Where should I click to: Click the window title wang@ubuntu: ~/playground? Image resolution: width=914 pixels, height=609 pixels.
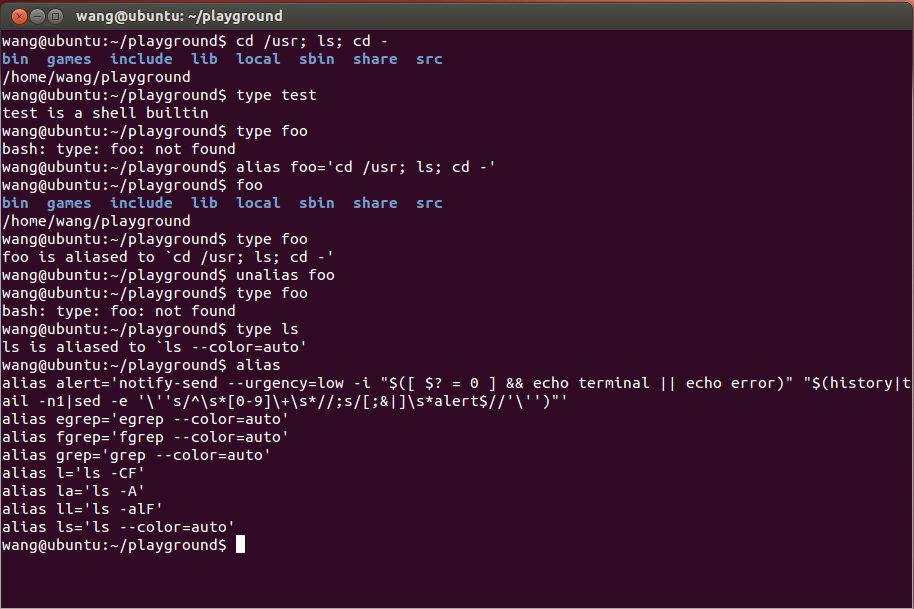(179, 16)
